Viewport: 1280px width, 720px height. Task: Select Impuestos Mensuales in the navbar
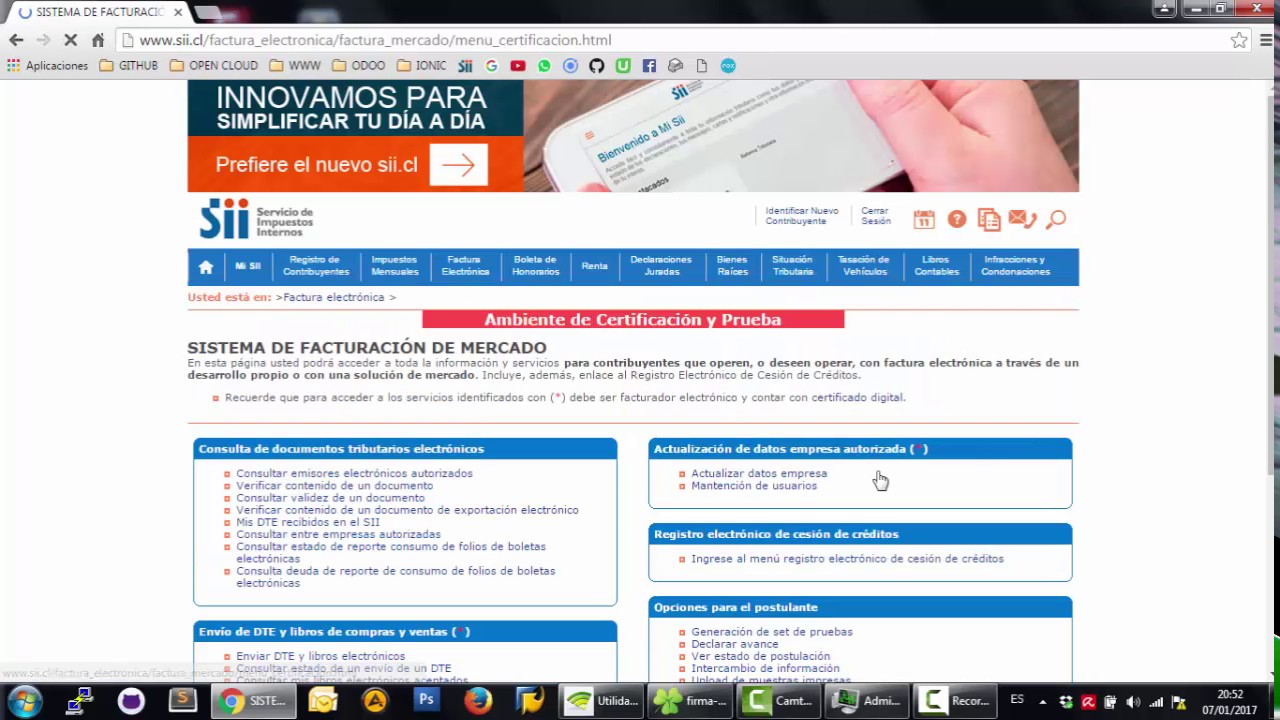pos(394,266)
